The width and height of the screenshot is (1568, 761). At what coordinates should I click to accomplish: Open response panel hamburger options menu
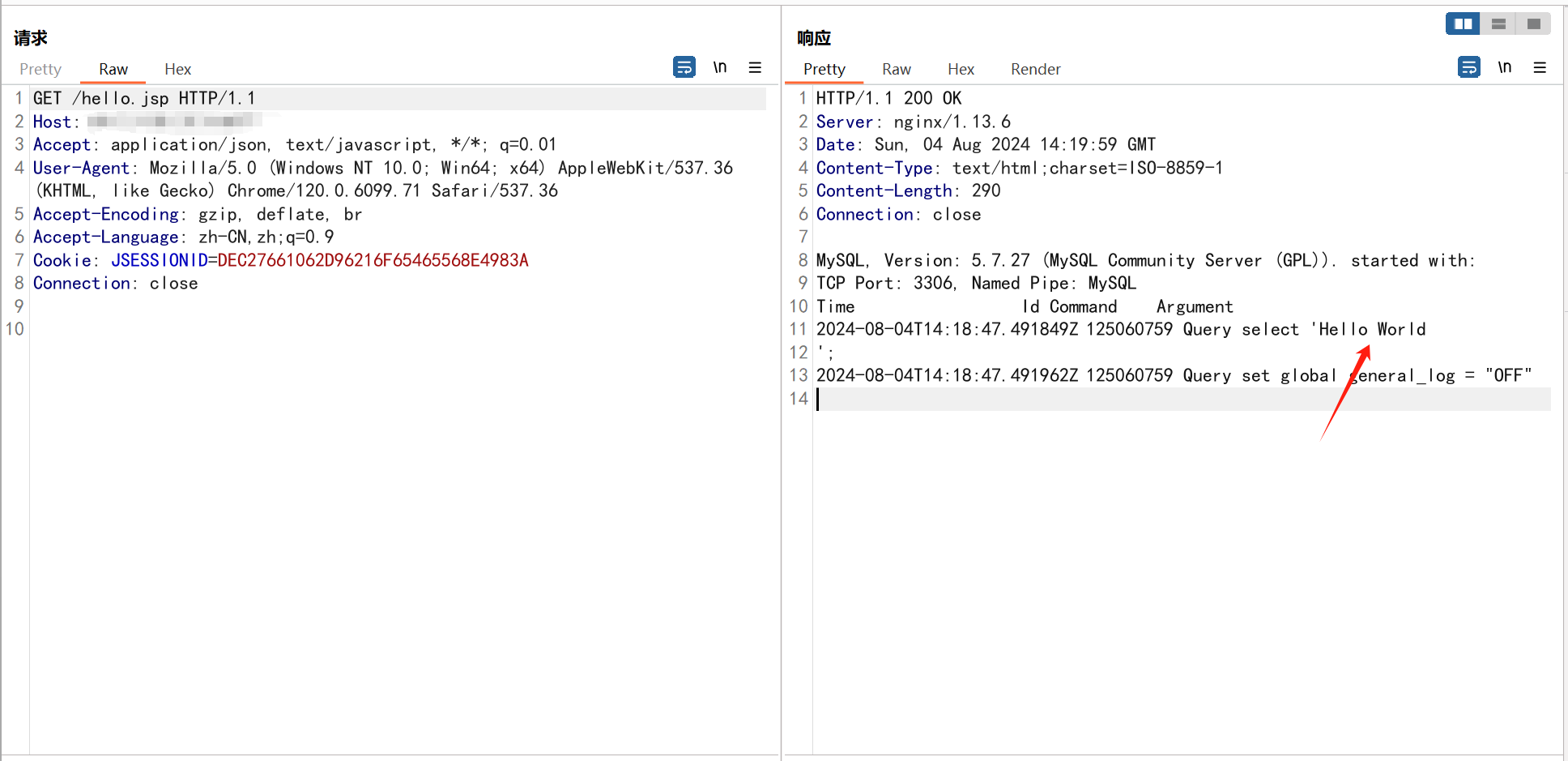[1540, 67]
